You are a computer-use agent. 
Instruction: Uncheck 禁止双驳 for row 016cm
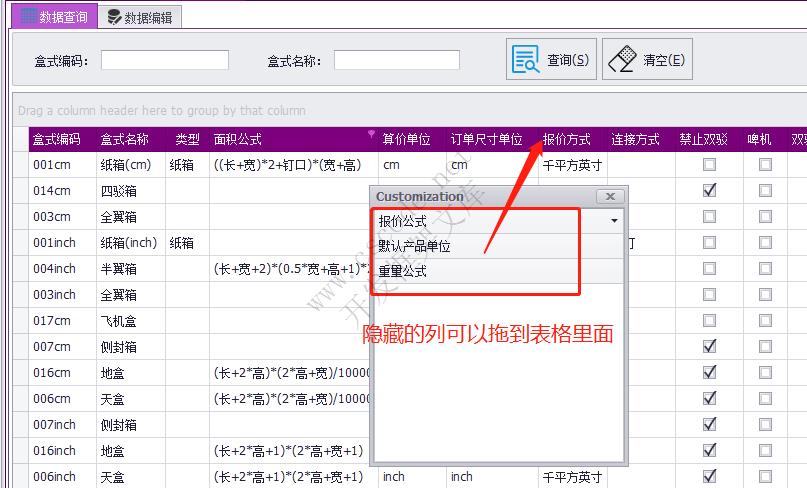pyautogui.click(x=709, y=372)
